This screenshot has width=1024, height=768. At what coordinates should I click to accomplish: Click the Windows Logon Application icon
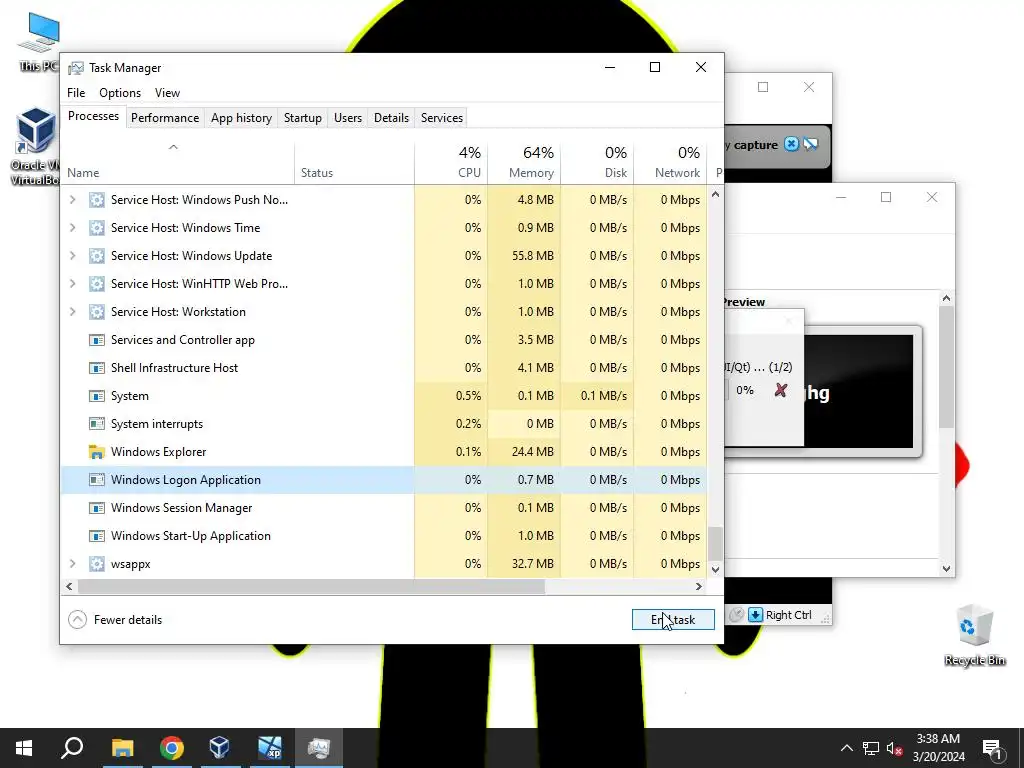pos(97,480)
